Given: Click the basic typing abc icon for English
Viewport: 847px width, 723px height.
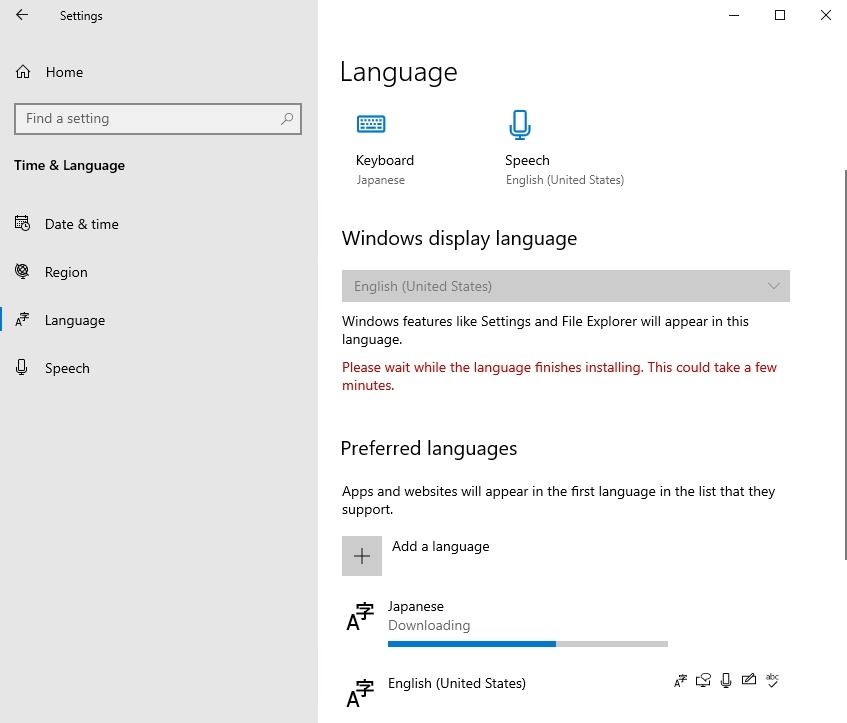Looking at the screenshot, I should point(772,680).
